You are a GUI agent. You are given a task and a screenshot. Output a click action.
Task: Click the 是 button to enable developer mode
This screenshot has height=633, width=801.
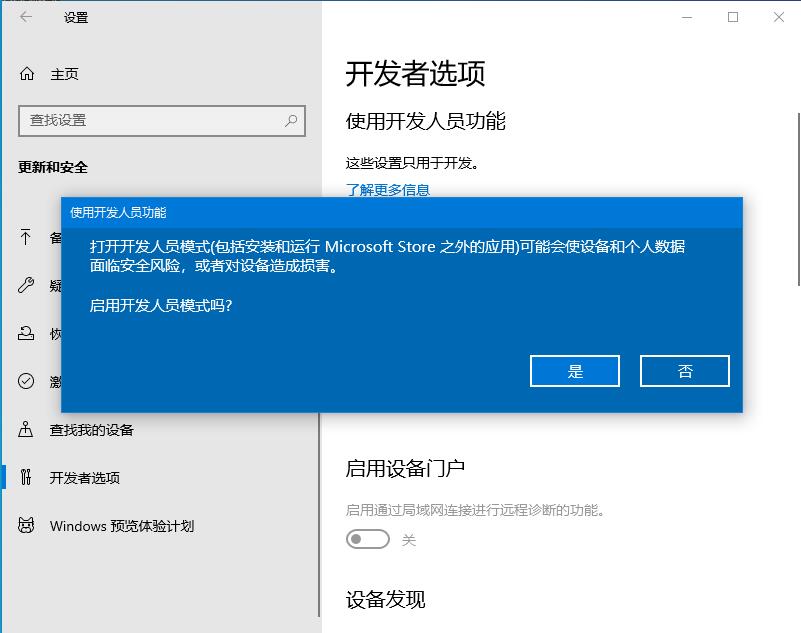pos(574,370)
